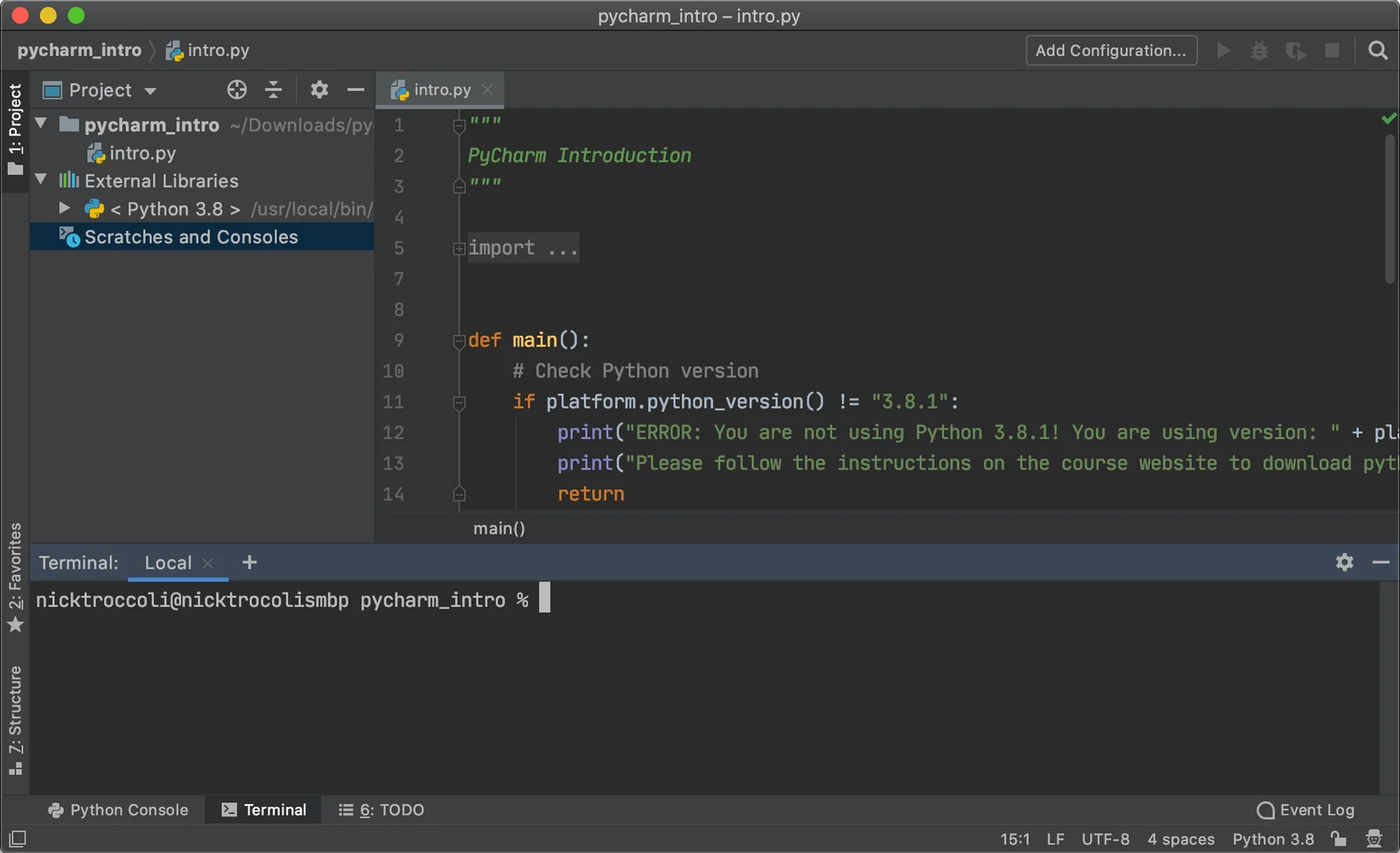The height and width of the screenshot is (853, 1400).
Task: Click the Debug bug icon
Action: [1259, 51]
